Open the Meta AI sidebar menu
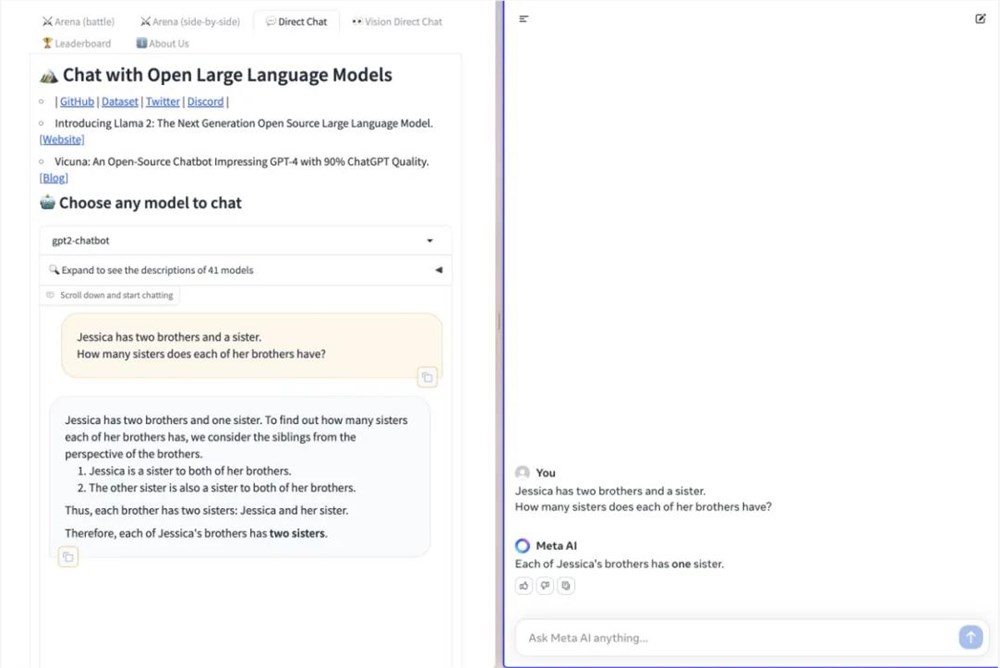Screen dimensions: 1000x668 524,19
